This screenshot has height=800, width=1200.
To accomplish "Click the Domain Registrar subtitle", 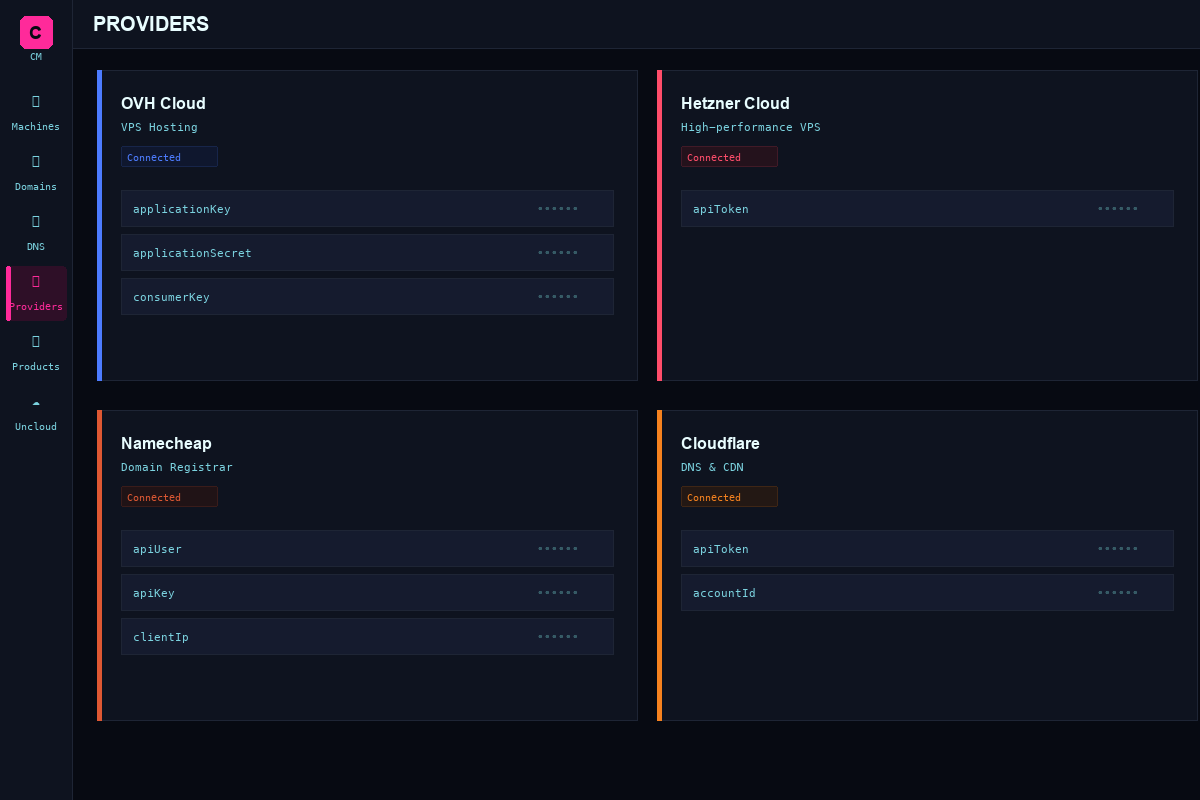I will coord(176,467).
